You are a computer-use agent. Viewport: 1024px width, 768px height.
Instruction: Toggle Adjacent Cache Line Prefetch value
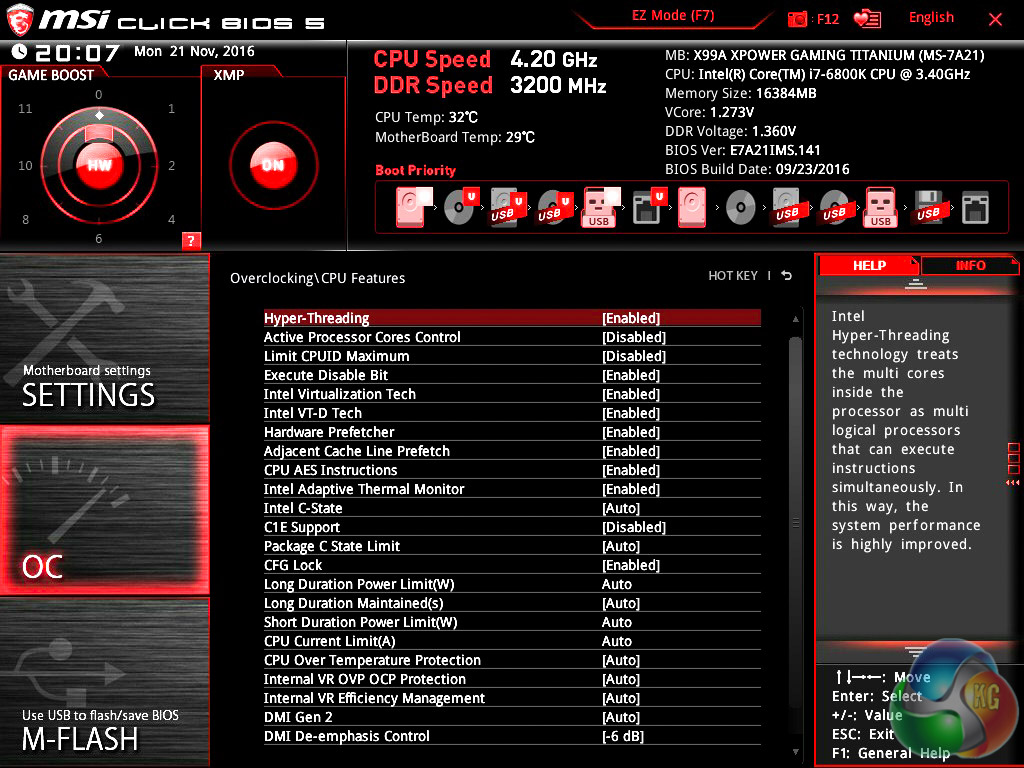tap(631, 451)
